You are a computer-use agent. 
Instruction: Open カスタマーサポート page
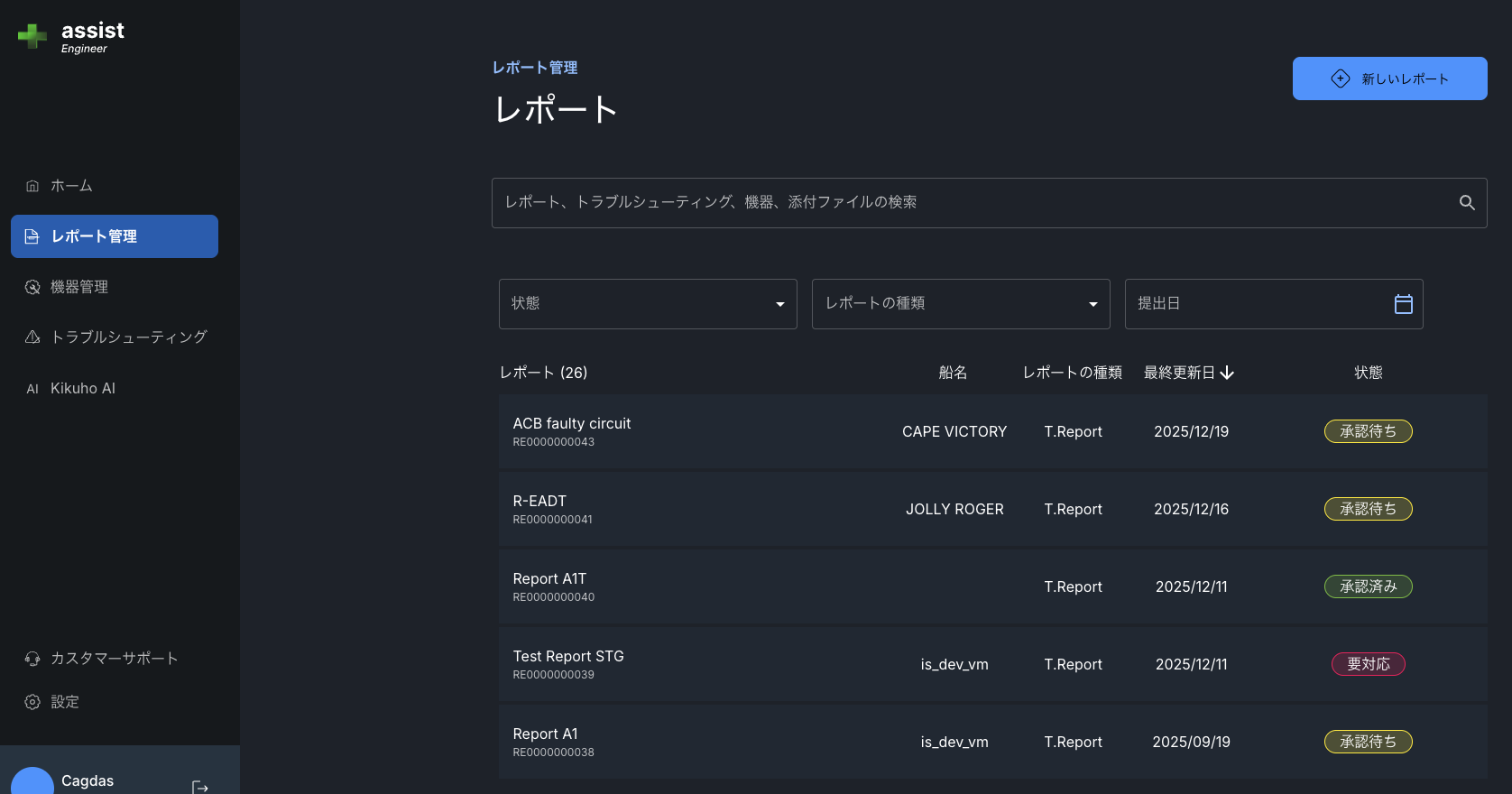pos(115,659)
